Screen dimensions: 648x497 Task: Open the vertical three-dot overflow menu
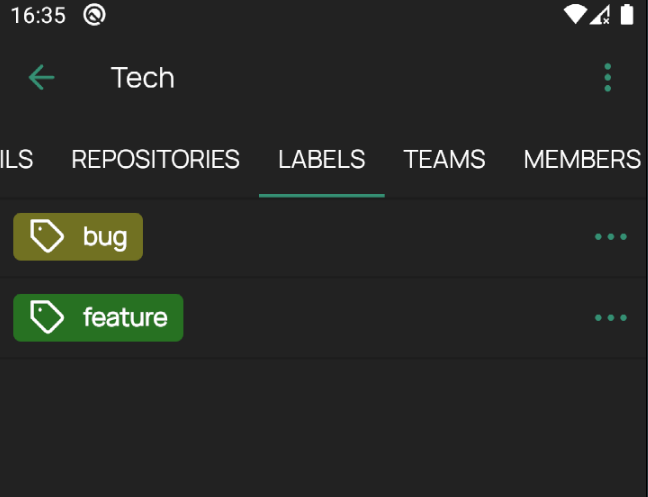608,77
